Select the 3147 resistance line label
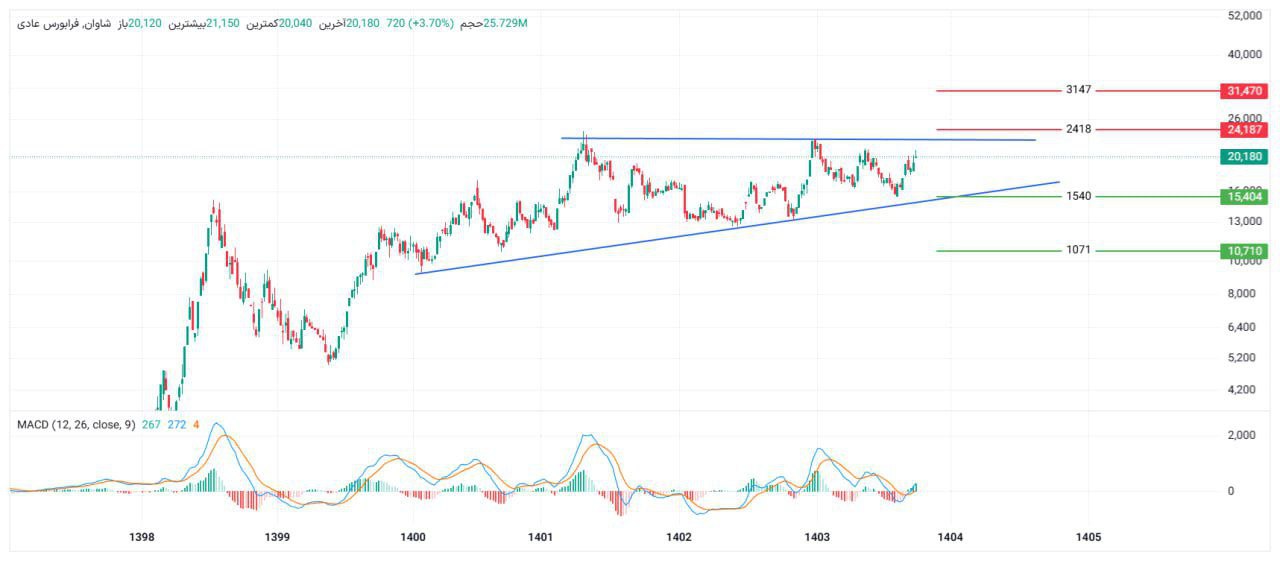This screenshot has height=561, width=1280. pos(1078,90)
